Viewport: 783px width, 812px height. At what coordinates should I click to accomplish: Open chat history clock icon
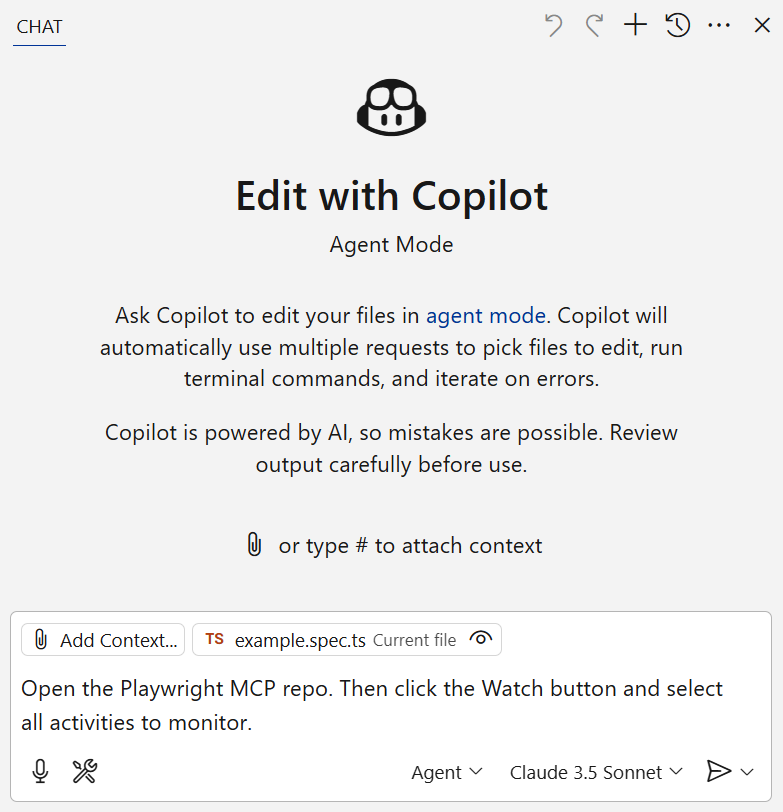click(x=678, y=26)
